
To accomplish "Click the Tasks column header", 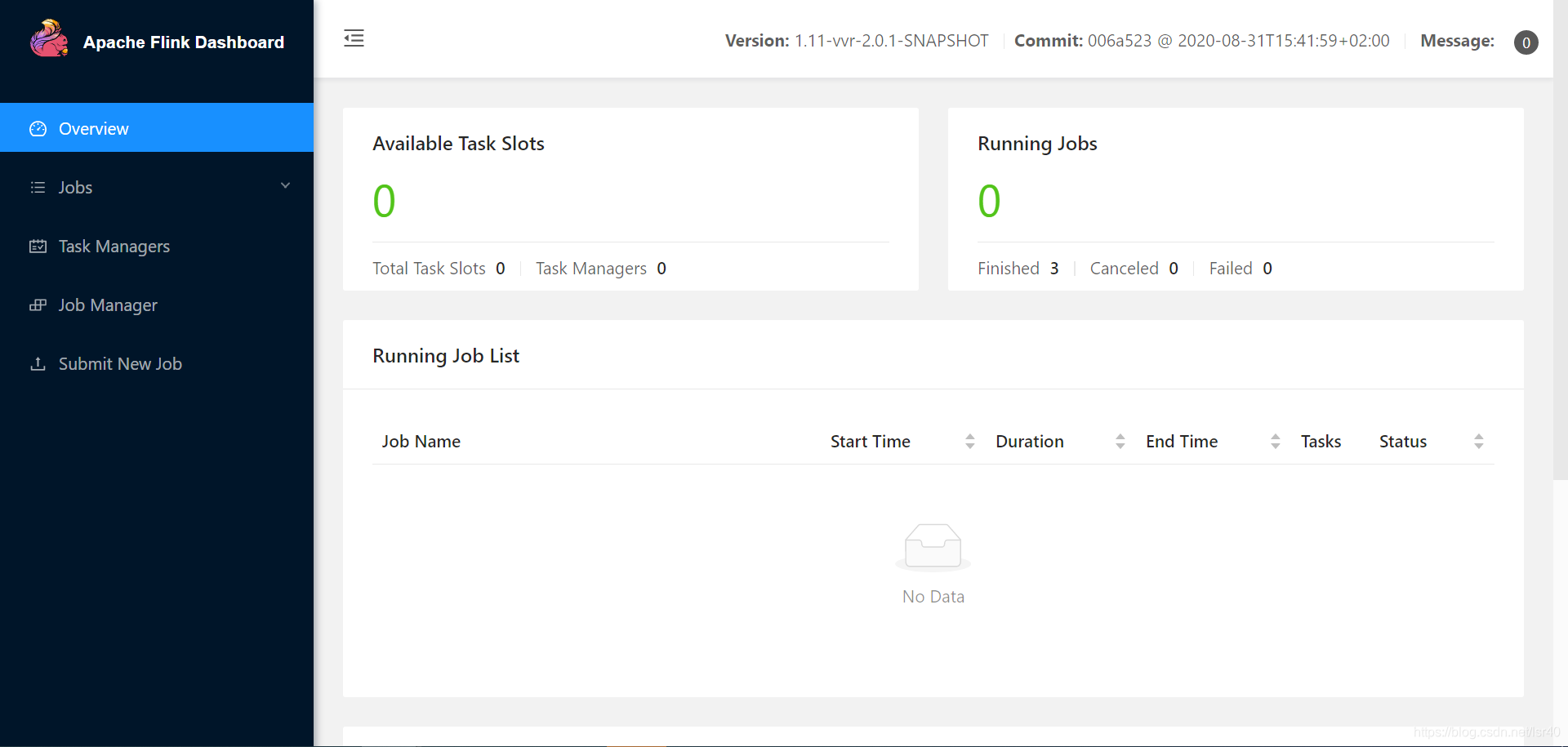I will [1321, 442].
